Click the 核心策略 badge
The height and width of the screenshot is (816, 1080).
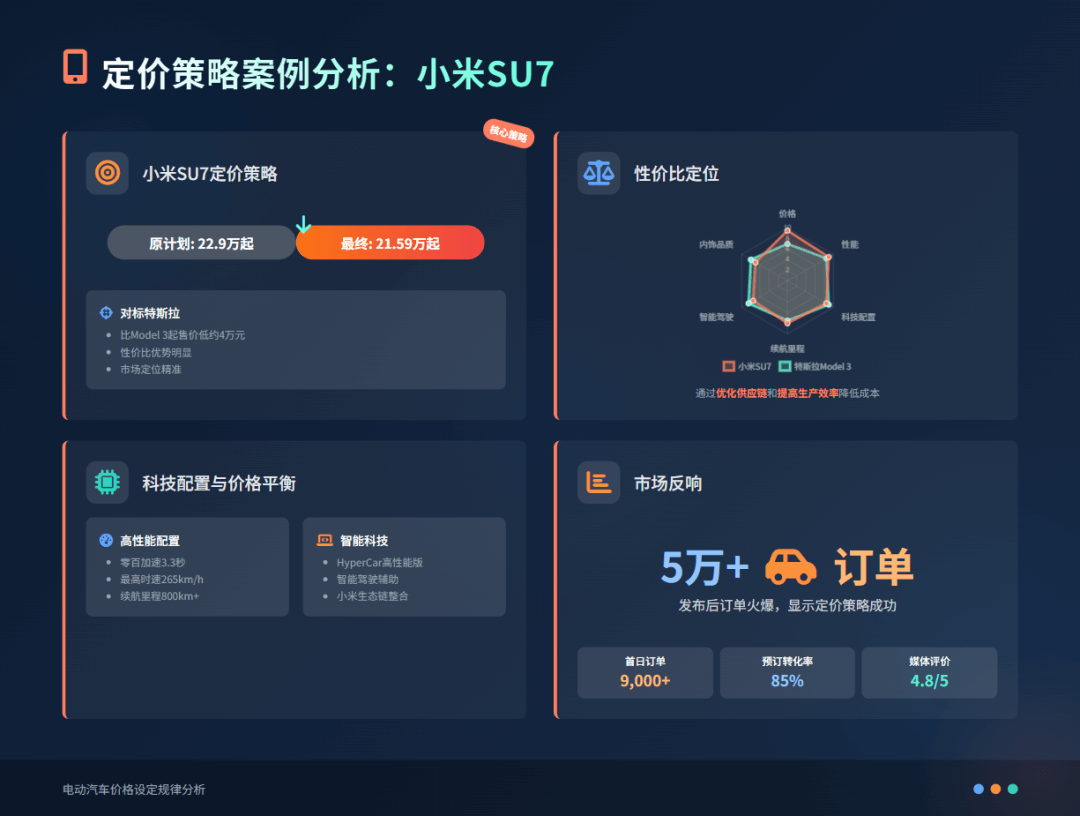coord(508,133)
